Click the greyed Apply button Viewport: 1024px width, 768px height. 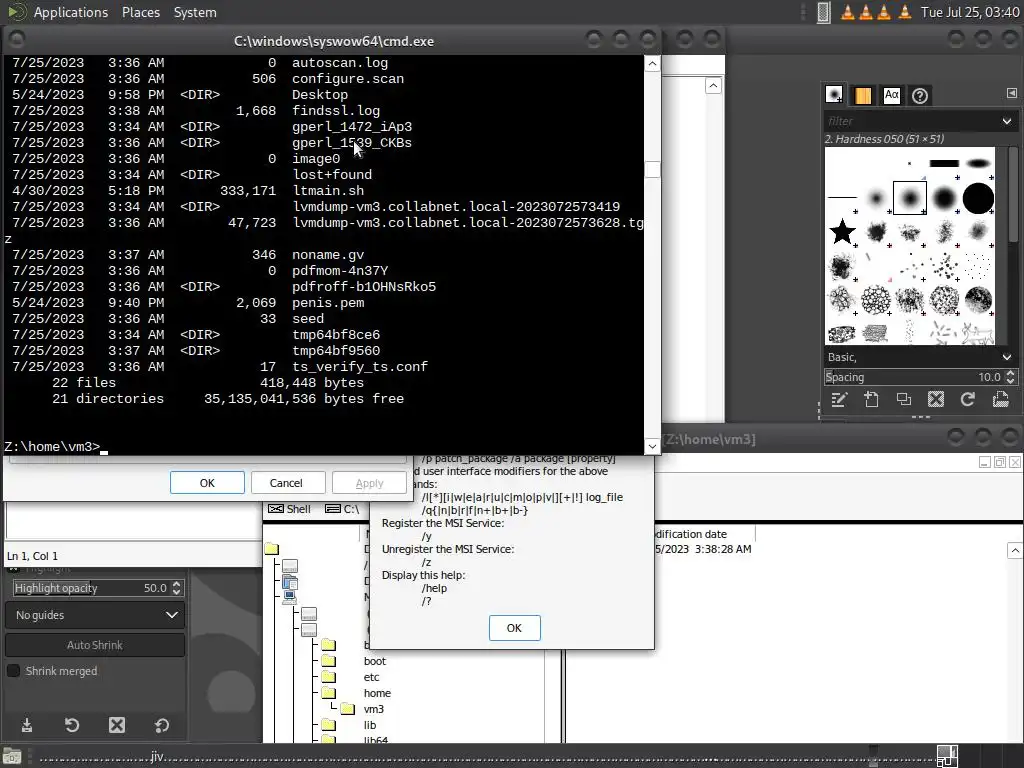(369, 483)
